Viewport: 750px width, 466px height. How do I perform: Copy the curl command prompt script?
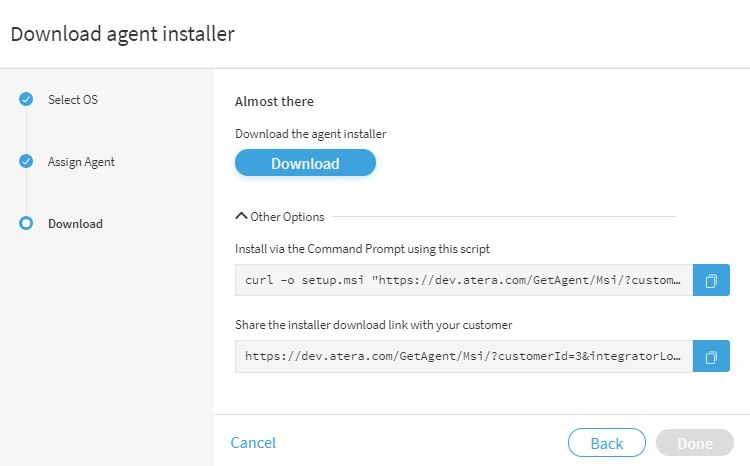coord(711,280)
